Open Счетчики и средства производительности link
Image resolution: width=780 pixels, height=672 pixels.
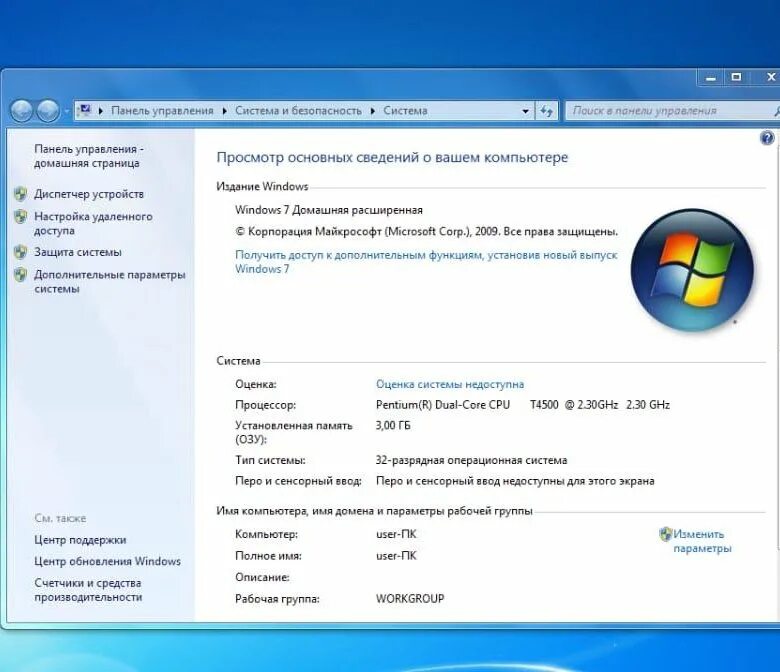point(88,589)
